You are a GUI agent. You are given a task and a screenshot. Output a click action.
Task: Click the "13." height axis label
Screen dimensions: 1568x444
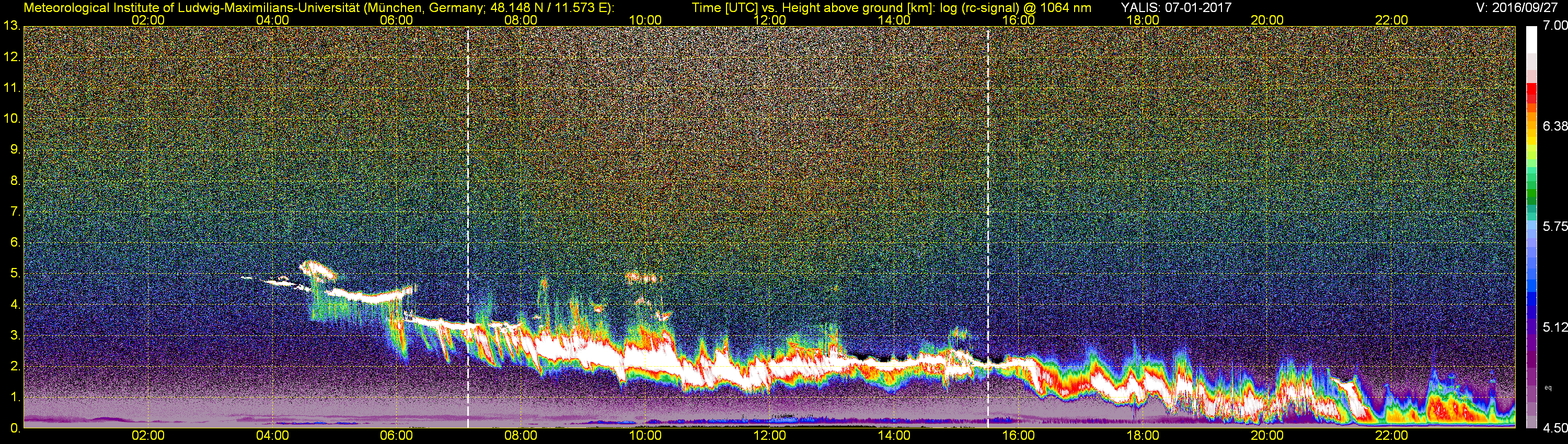click(12, 26)
